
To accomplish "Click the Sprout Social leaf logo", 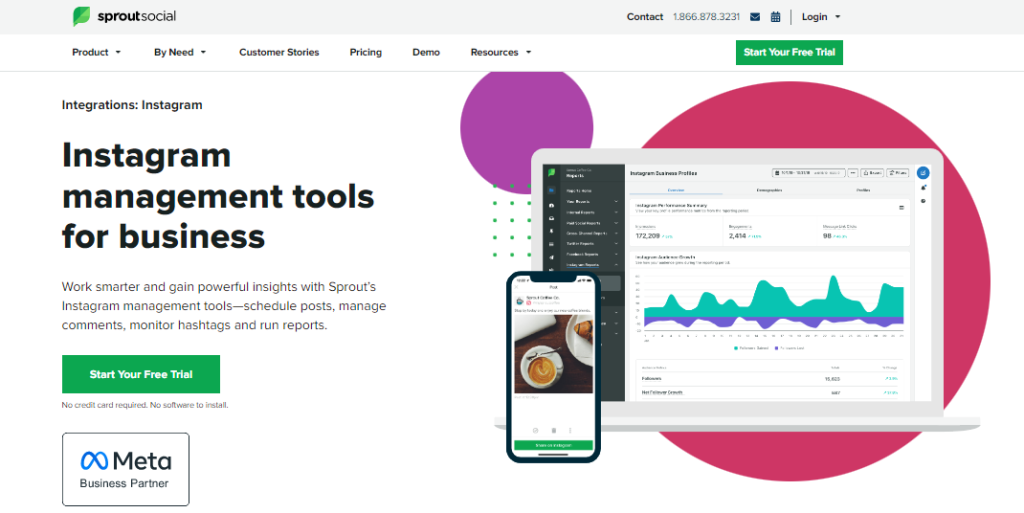I will pos(125,16).
